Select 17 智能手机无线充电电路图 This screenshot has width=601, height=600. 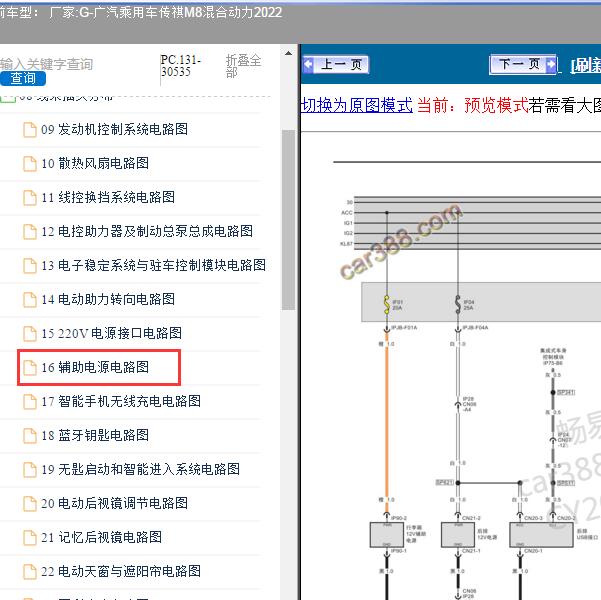[121, 401]
